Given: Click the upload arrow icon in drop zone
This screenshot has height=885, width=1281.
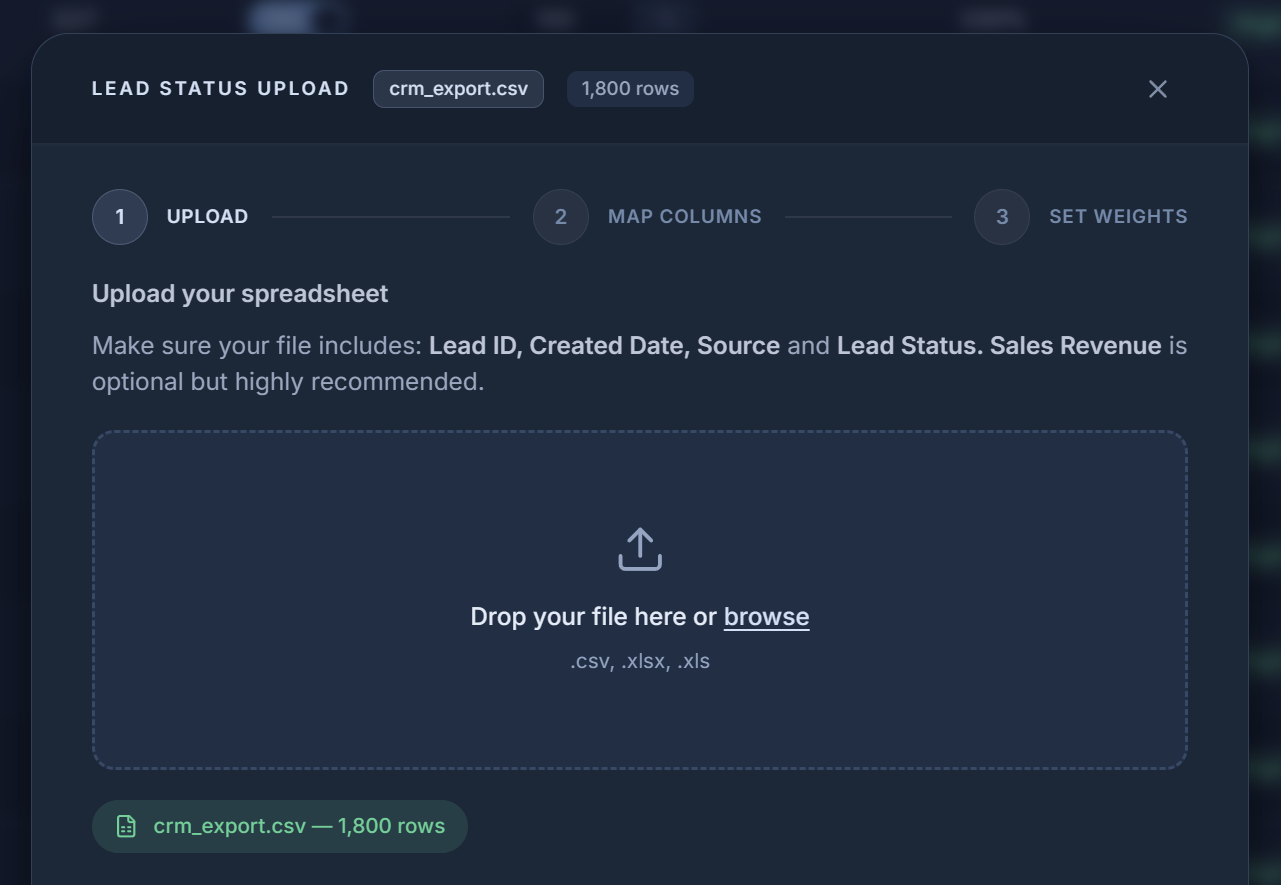Looking at the screenshot, I should coord(640,550).
